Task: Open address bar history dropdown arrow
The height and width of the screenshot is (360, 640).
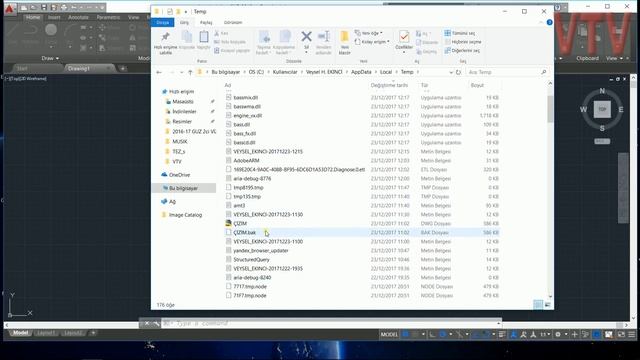Action: click(x=451, y=72)
